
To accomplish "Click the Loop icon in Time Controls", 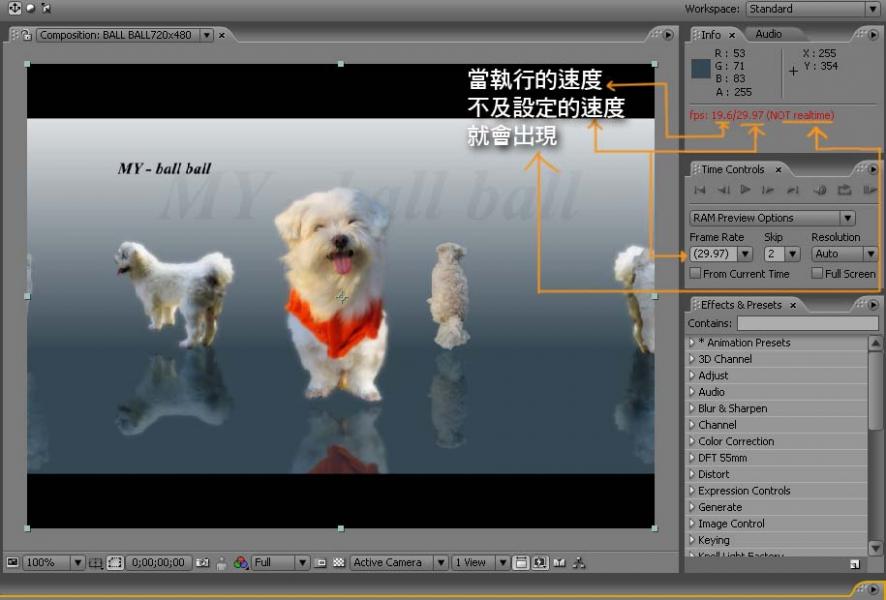I will 843,190.
